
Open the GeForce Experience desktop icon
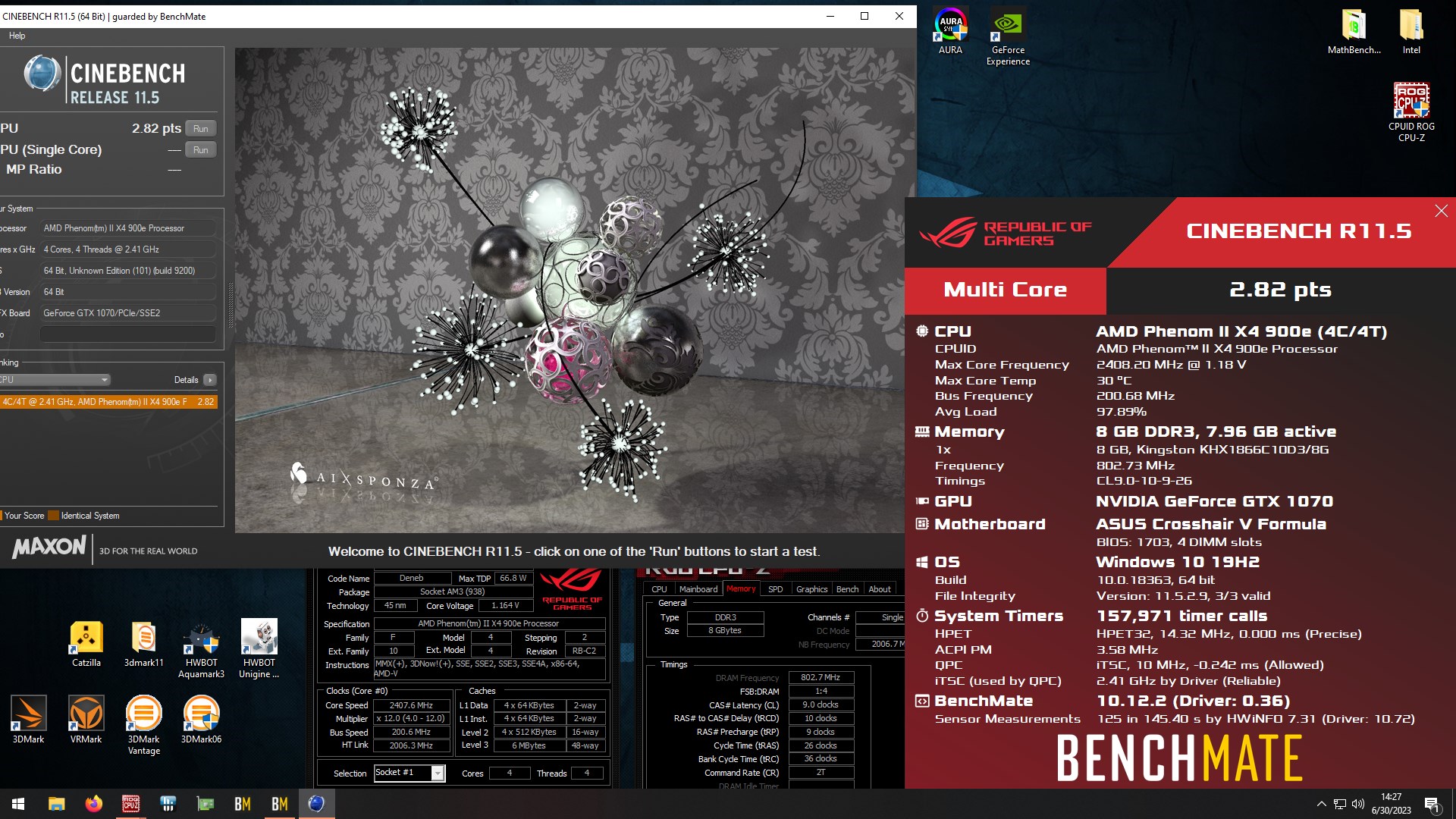tap(1008, 38)
